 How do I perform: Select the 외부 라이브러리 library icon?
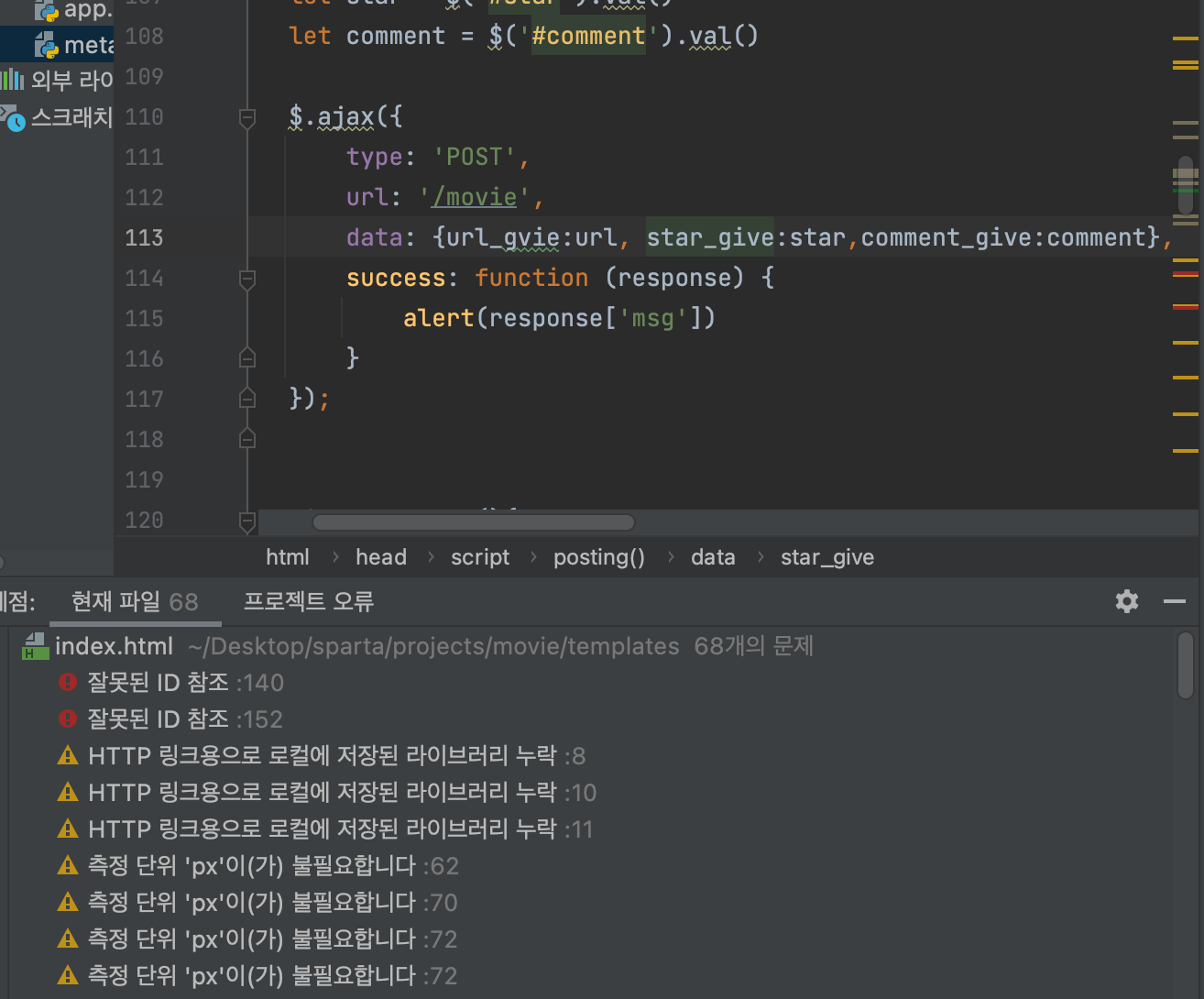13,80
